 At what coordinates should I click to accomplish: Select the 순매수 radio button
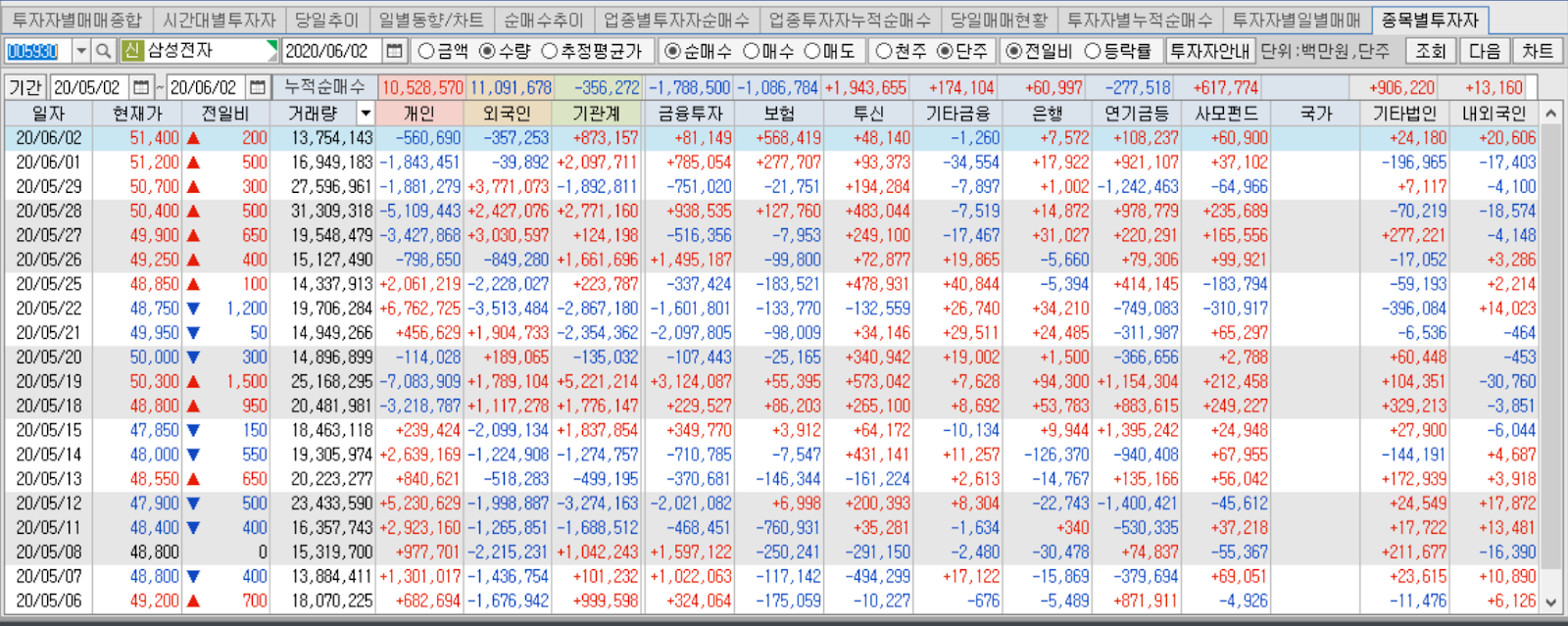672,51
